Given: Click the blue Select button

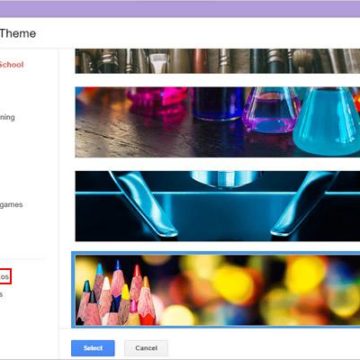Looking at the screenshot, I should 93,348.
